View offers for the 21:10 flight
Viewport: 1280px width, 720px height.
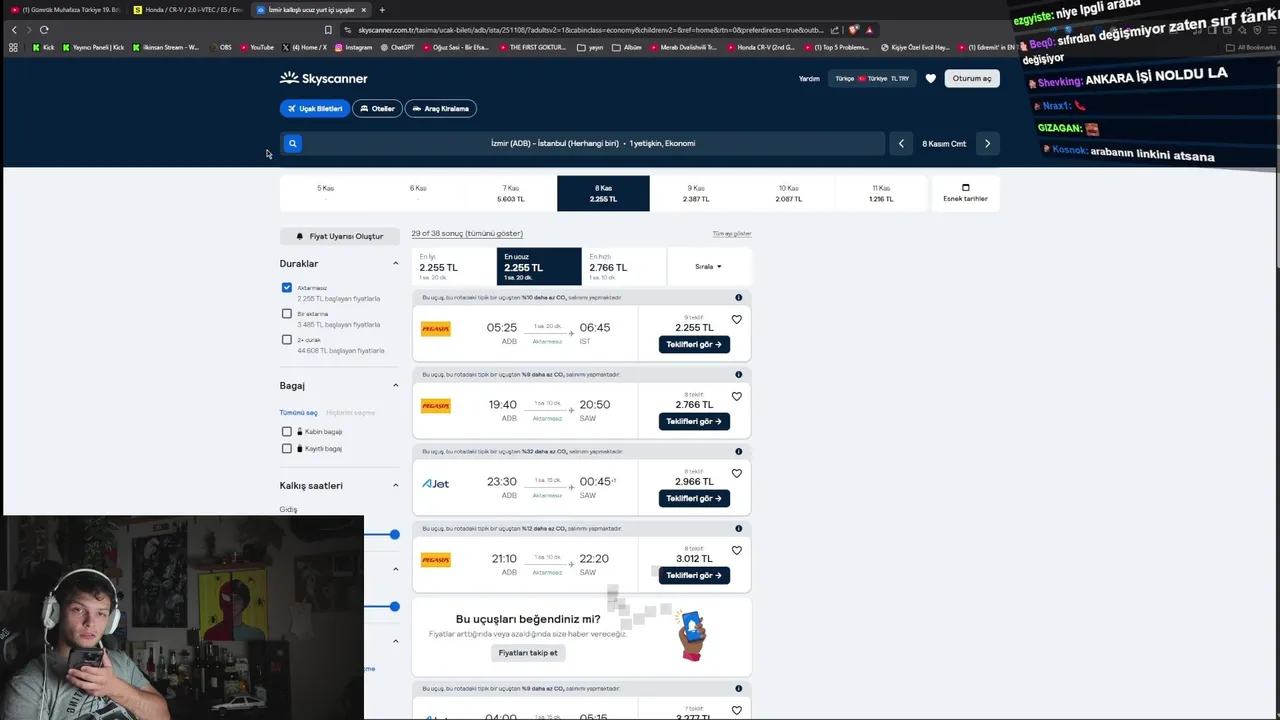tap(694, 575)
